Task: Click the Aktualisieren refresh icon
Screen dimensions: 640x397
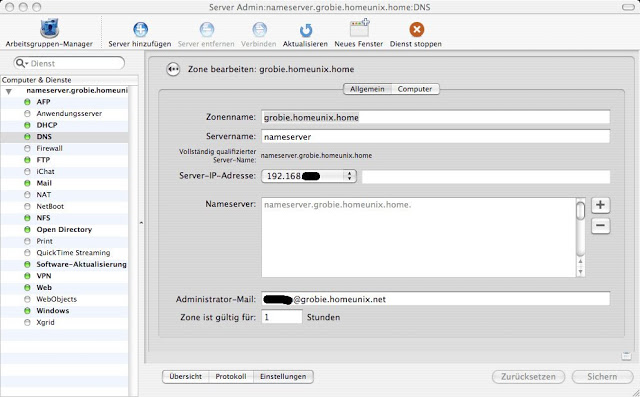Action: [305, 30]
